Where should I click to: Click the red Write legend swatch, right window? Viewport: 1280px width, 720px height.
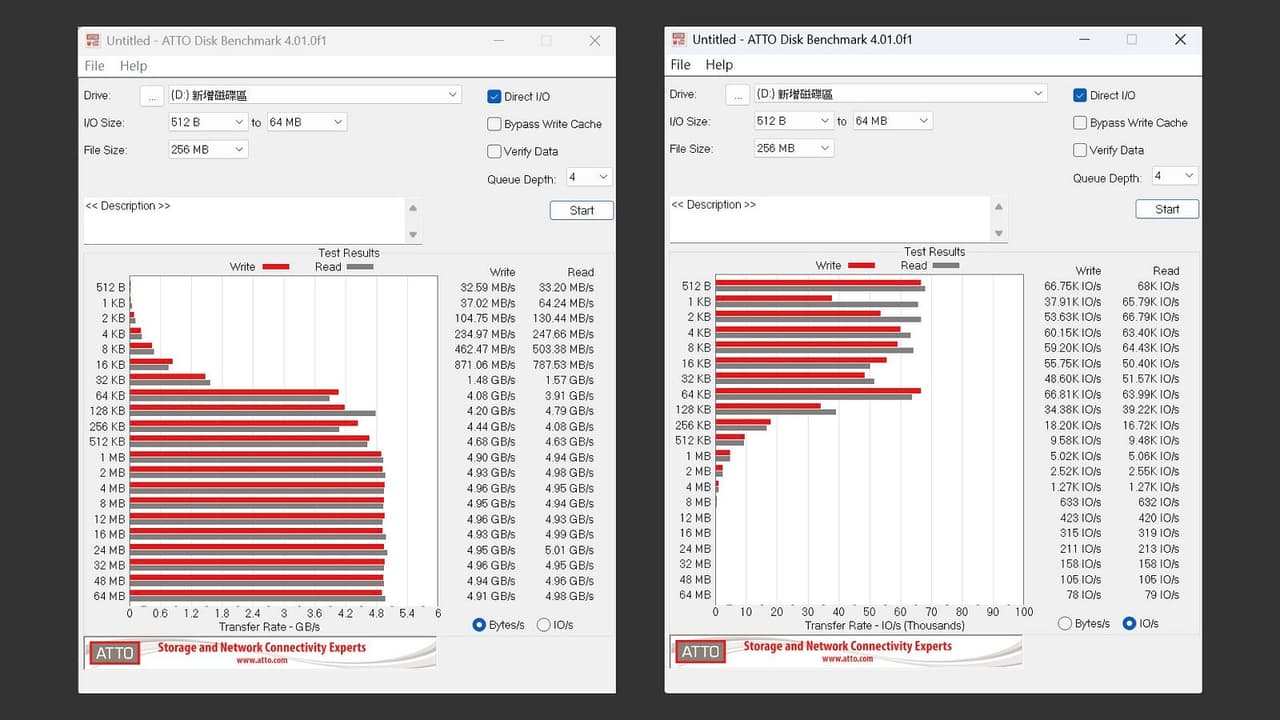[862, 266]
